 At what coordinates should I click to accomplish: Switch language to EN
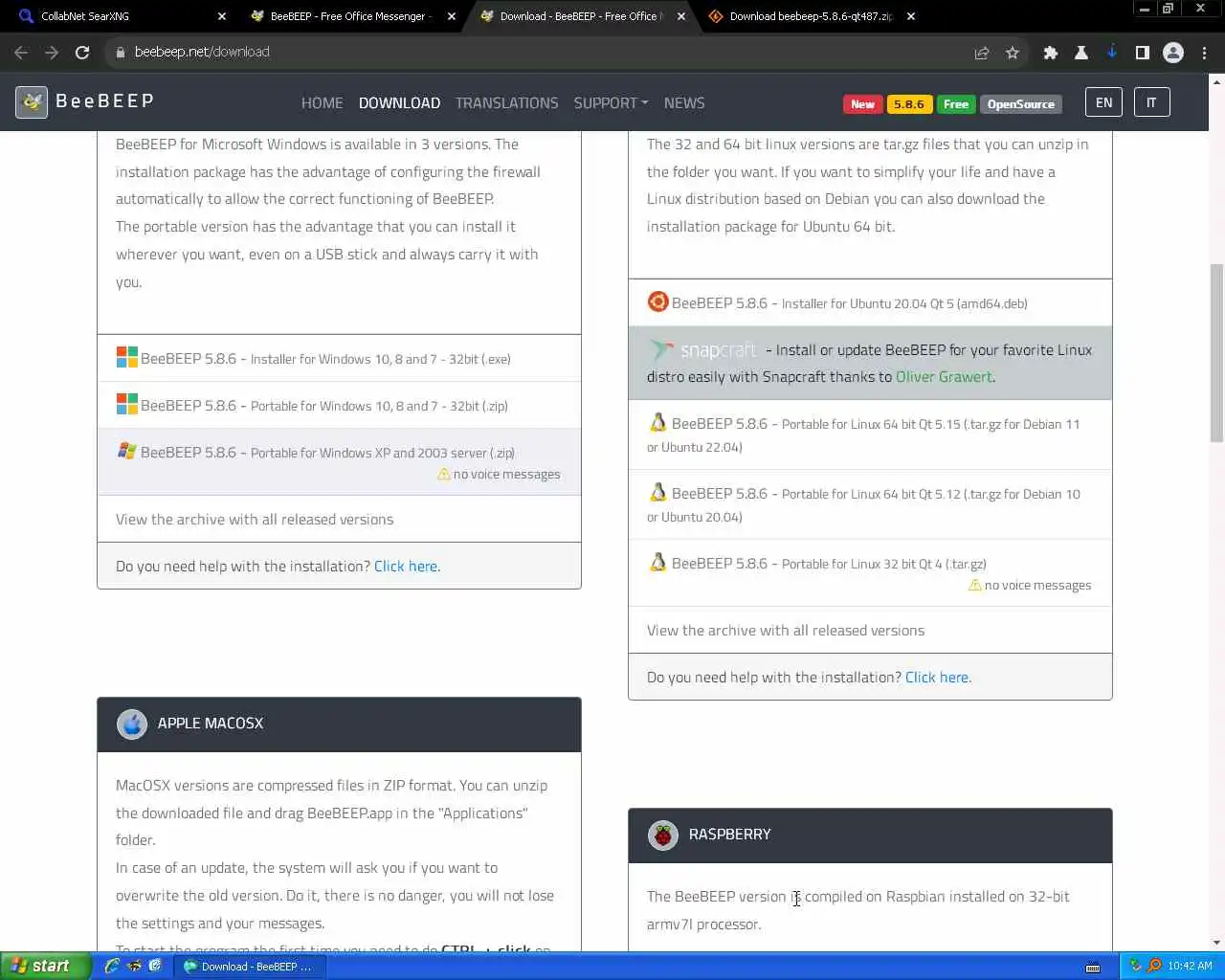(1103, 102)
